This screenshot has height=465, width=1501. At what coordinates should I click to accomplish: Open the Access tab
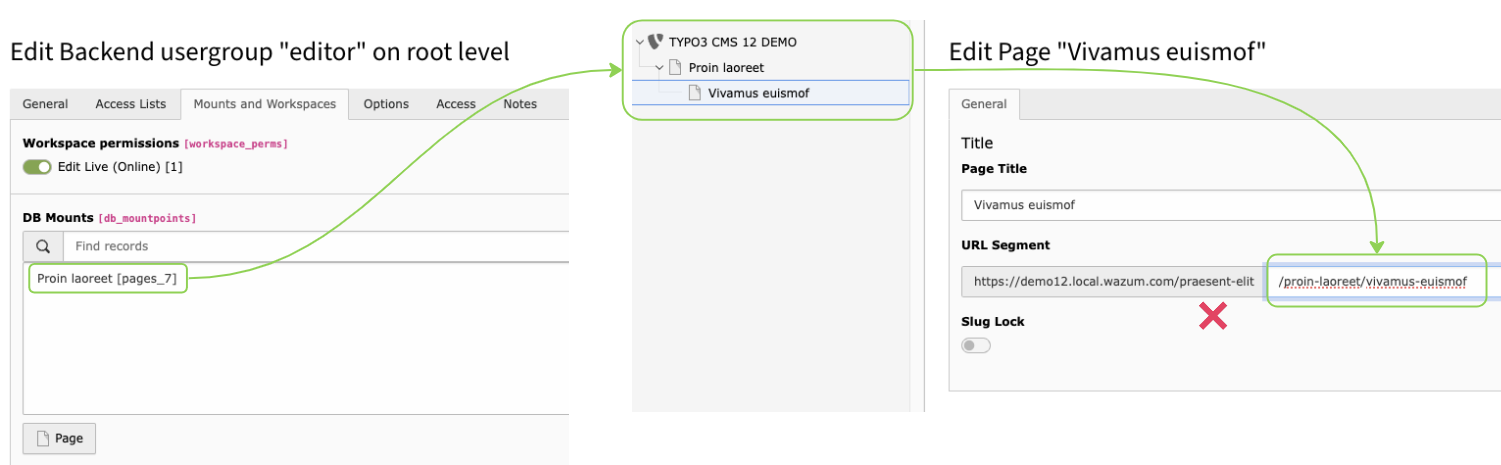456,104
